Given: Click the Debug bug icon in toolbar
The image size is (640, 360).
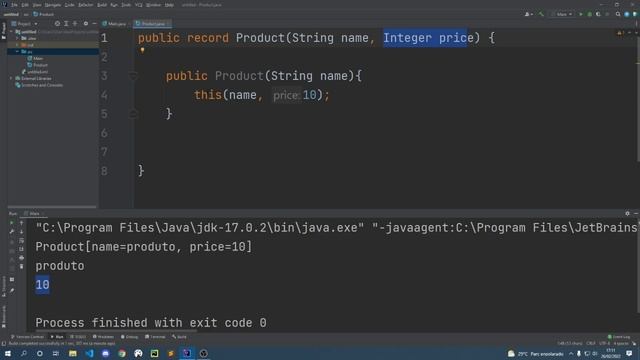Looking at the screenshot, I should coord(589,14).
